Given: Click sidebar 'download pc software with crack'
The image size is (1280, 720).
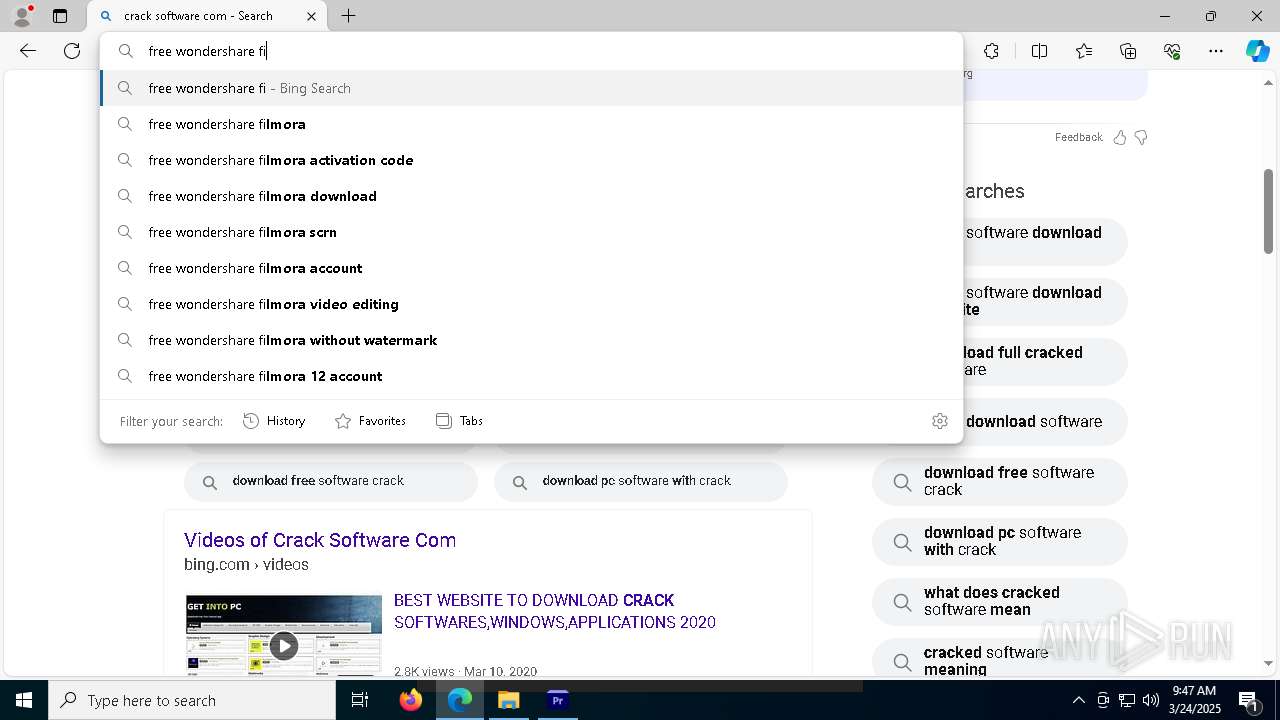Looking at the screenshot, I should tap(1000, 541).
